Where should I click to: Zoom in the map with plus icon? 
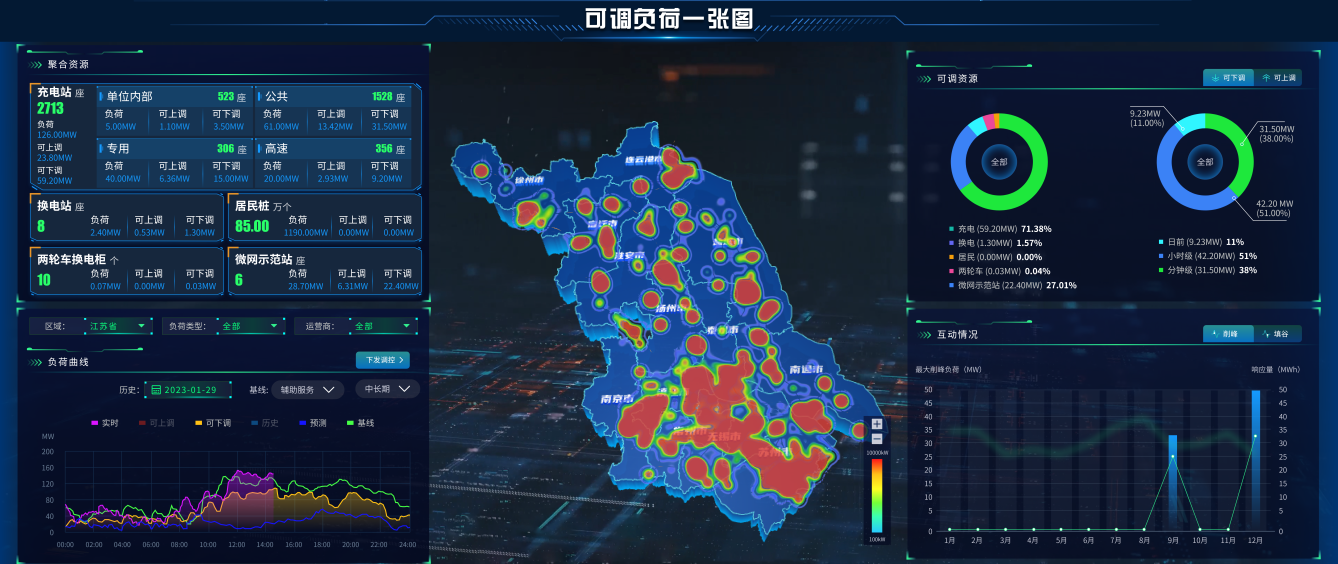pyautogui.click(x=877, y=424)
